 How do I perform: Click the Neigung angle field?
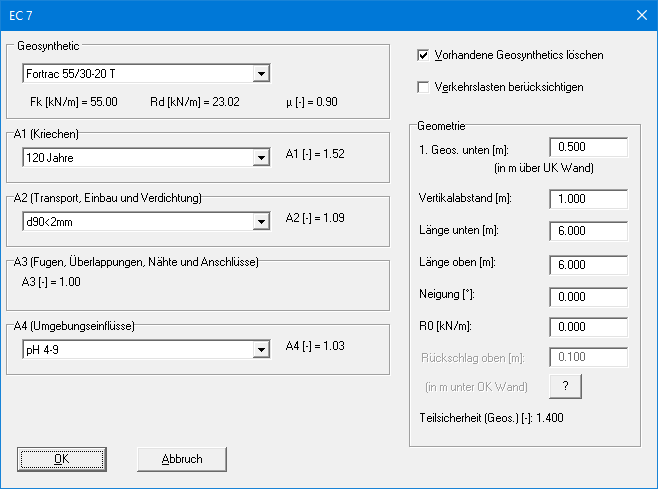587,296
